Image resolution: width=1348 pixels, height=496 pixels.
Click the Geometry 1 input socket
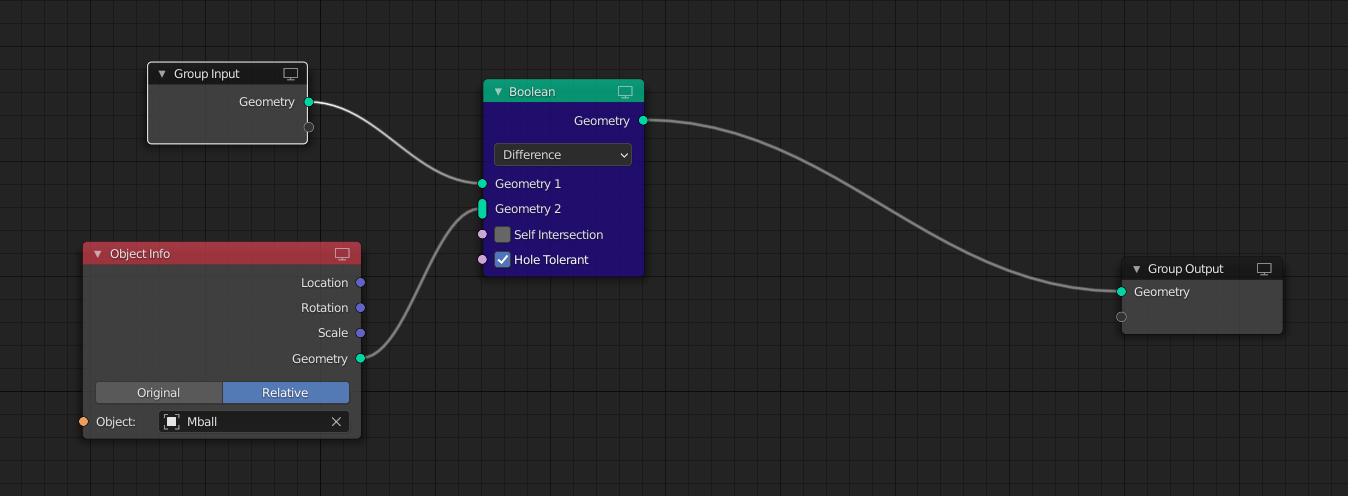[482, 184]
